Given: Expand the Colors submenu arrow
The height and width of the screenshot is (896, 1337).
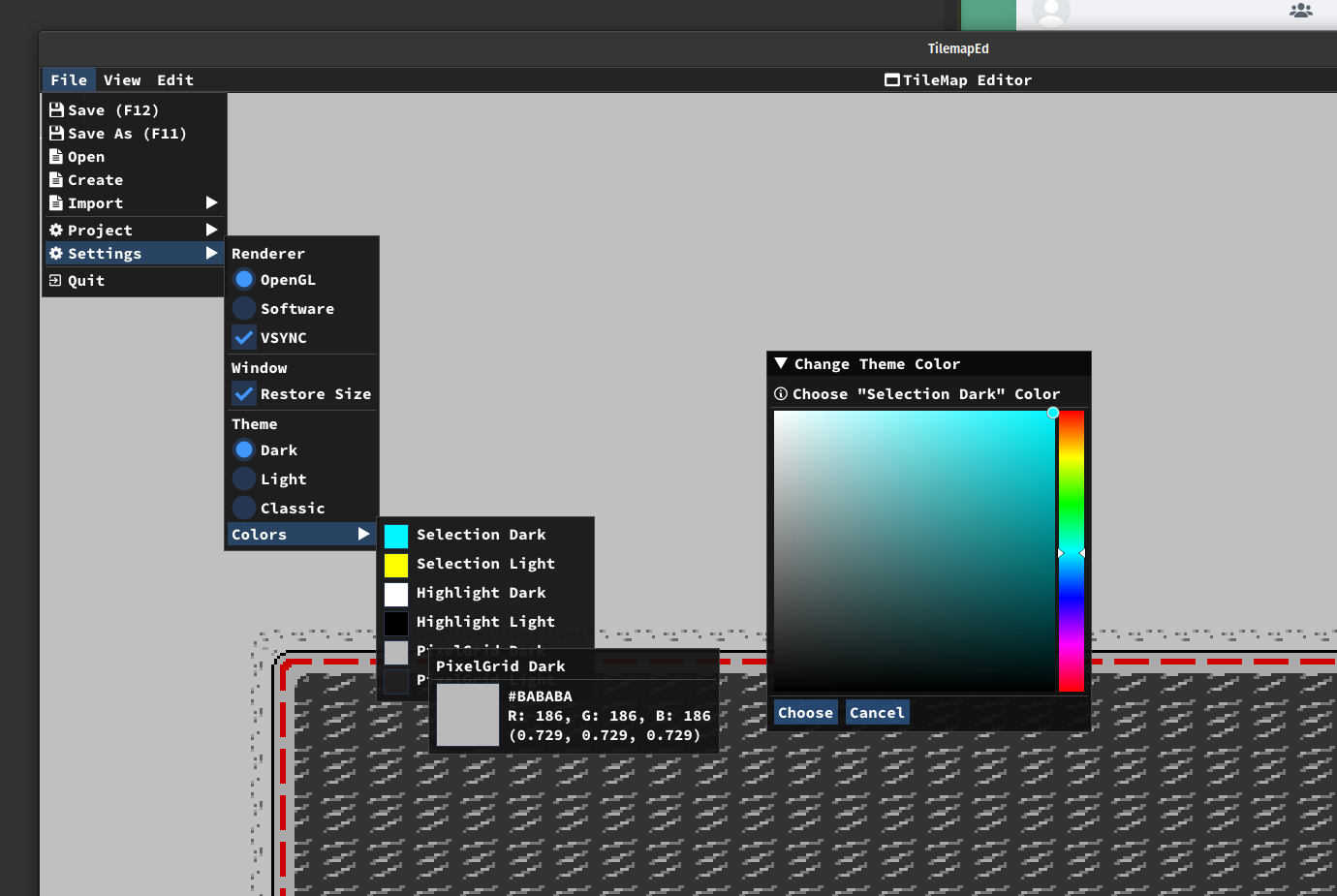Looking at the screenshot, I should point(363,534).
